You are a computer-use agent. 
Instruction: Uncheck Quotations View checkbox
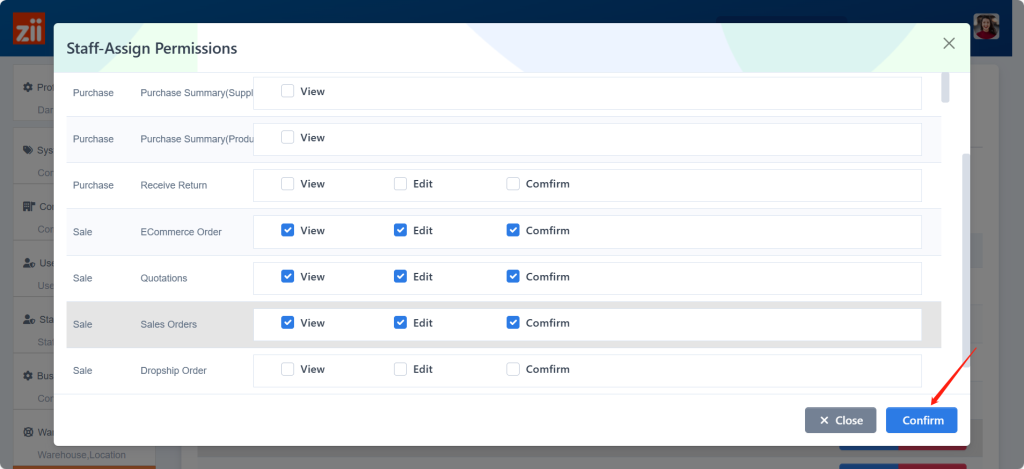288,277
